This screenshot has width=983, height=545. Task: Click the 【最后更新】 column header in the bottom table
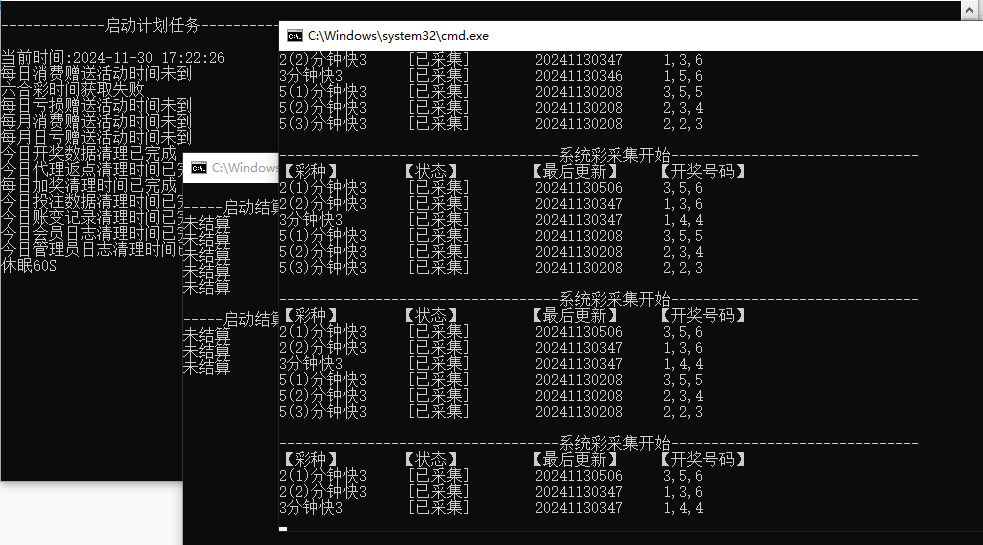click(574, 459)
